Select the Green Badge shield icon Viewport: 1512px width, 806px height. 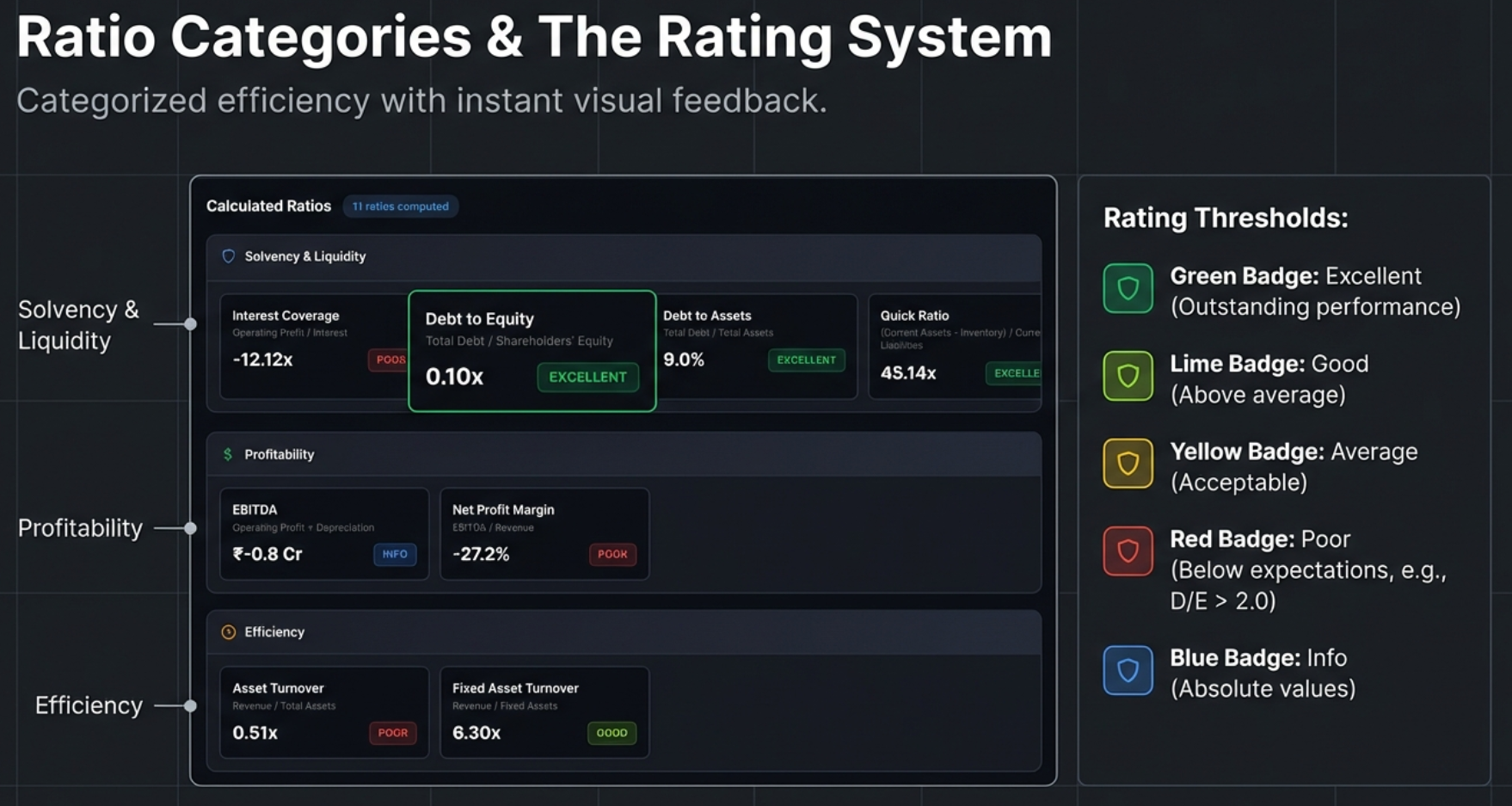[1127, 288]
